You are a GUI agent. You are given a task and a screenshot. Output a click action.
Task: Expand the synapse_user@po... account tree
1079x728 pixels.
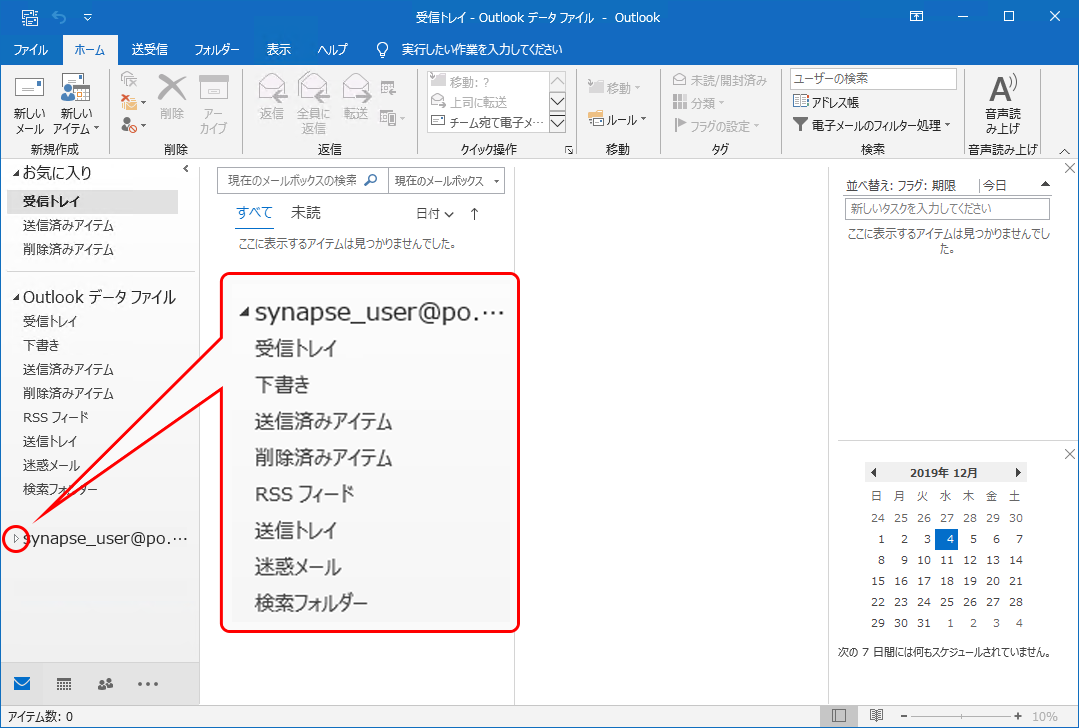pos(16,538)
